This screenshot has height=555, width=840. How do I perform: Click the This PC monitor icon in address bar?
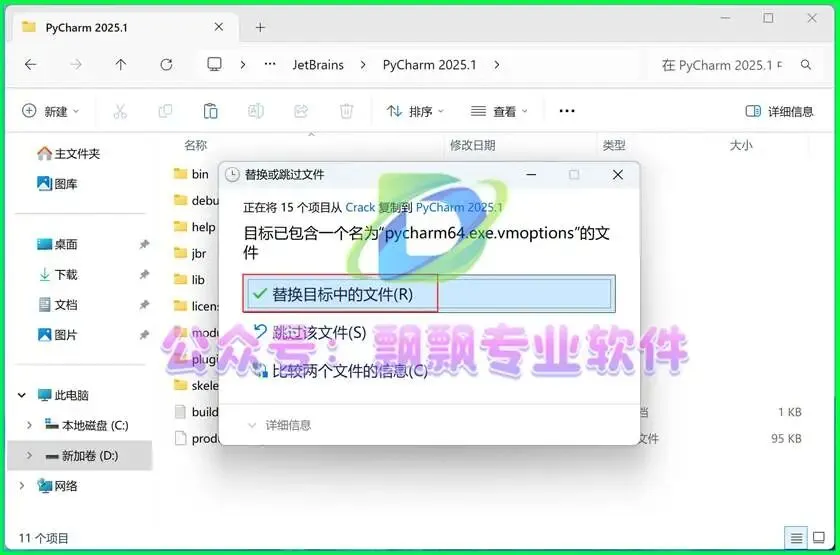(x=214, y=65)
